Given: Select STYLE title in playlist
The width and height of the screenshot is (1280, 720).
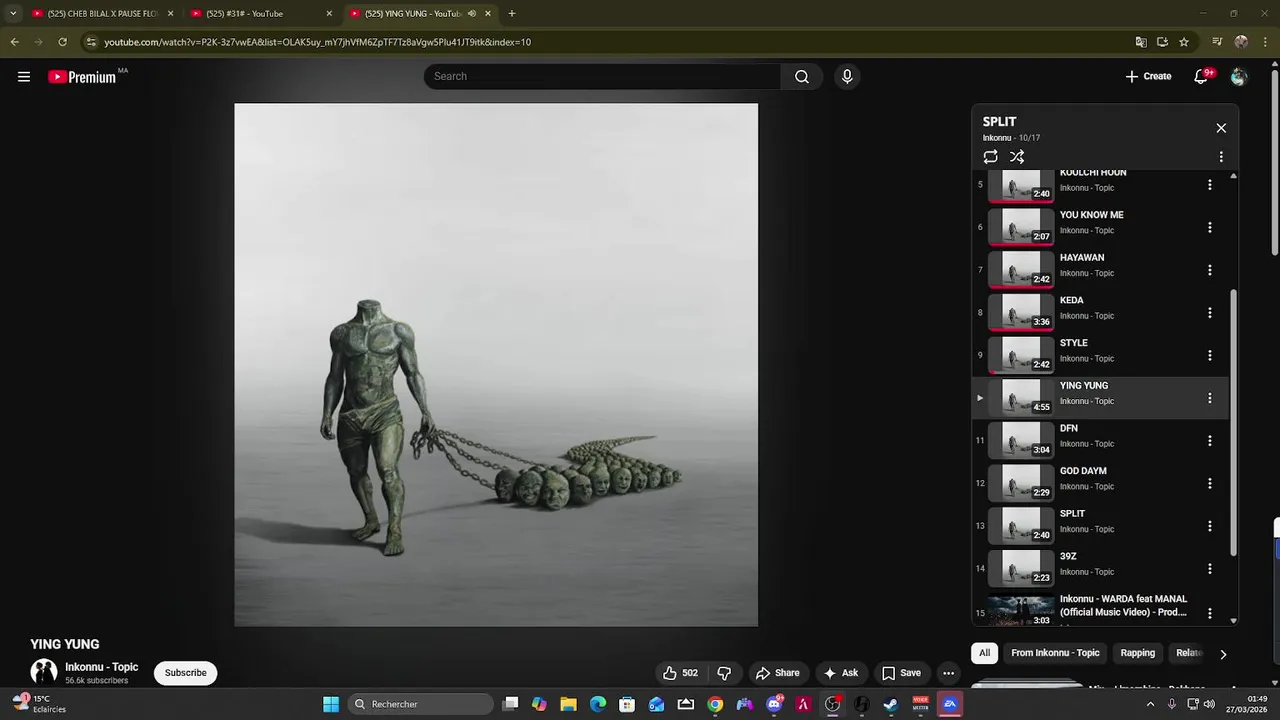Looking at the screenshot, I should (x=1073, y=343).
